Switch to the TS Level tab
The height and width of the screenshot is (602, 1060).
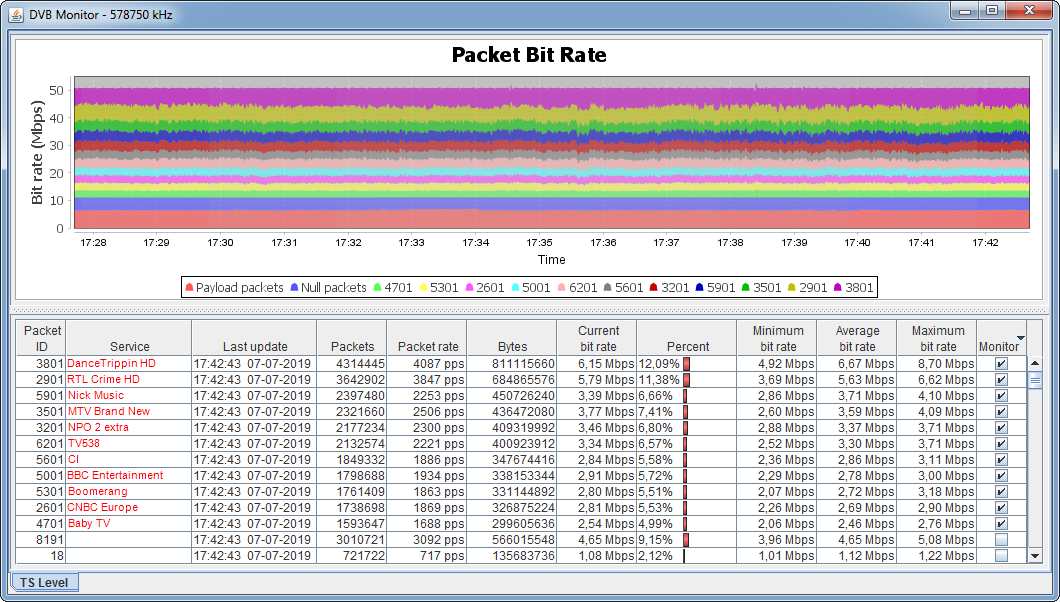(44, 582)
